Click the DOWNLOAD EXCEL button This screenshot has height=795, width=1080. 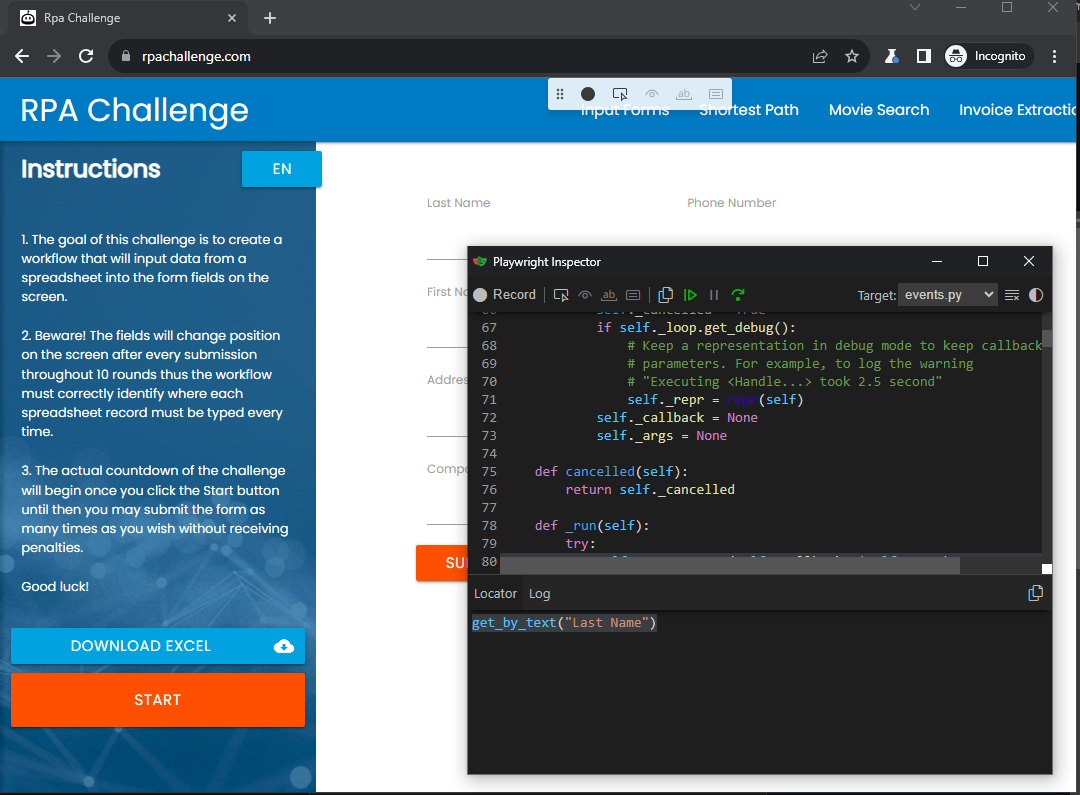[158, 646]
